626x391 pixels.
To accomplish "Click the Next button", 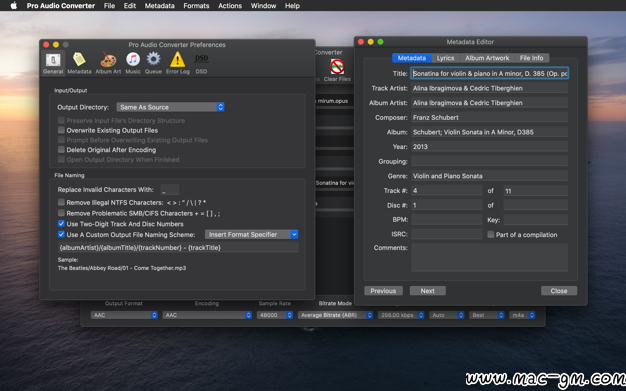I will 428,291.
